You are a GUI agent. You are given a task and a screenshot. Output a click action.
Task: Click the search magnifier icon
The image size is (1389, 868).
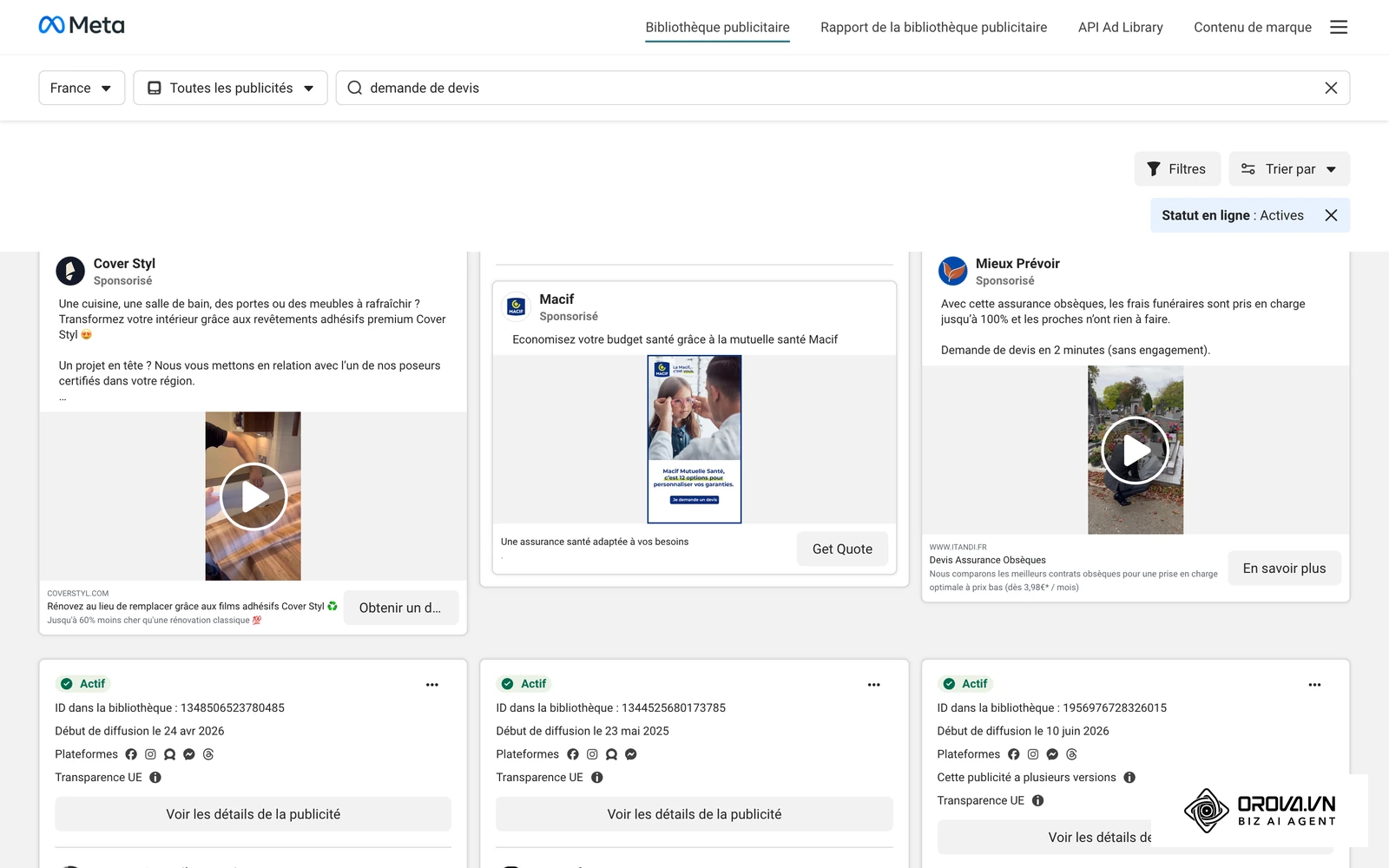point(354,88)
